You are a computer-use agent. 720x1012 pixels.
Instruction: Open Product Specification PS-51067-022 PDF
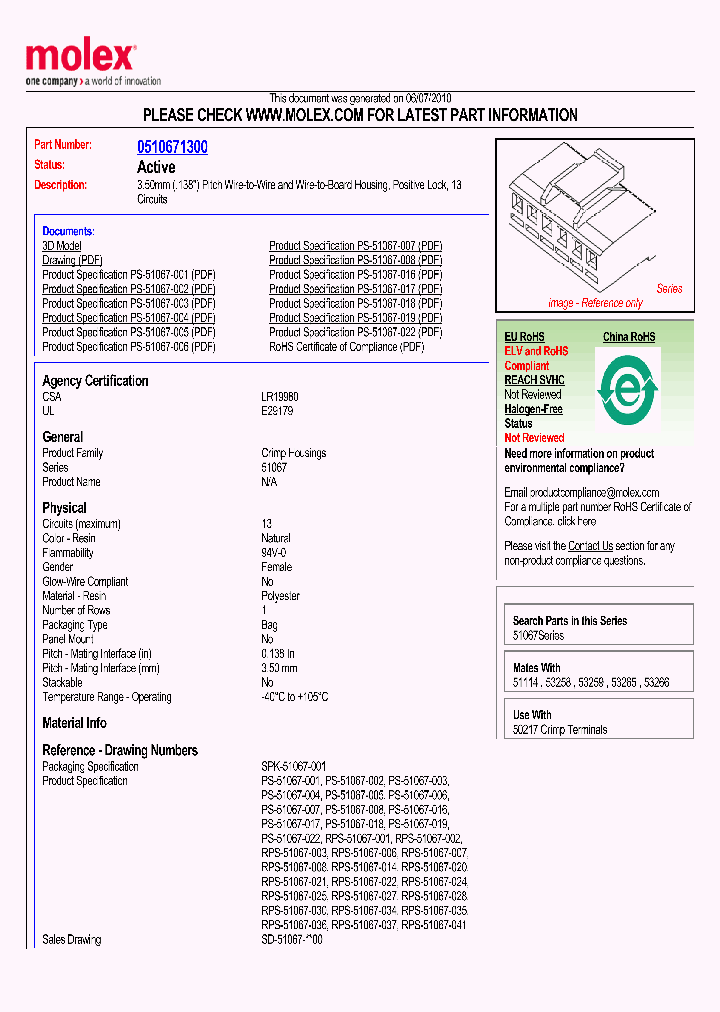[x=355, y=332]
